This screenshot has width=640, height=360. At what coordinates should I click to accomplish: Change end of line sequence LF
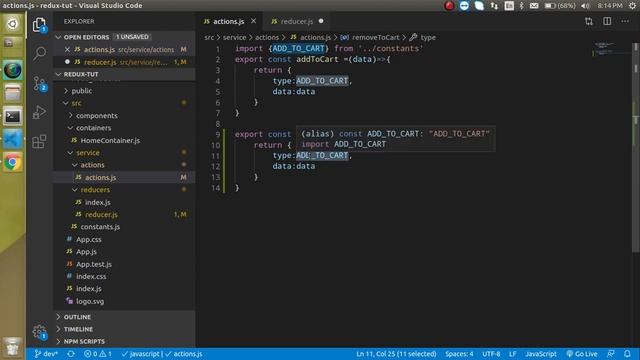(x=513, y=354)
